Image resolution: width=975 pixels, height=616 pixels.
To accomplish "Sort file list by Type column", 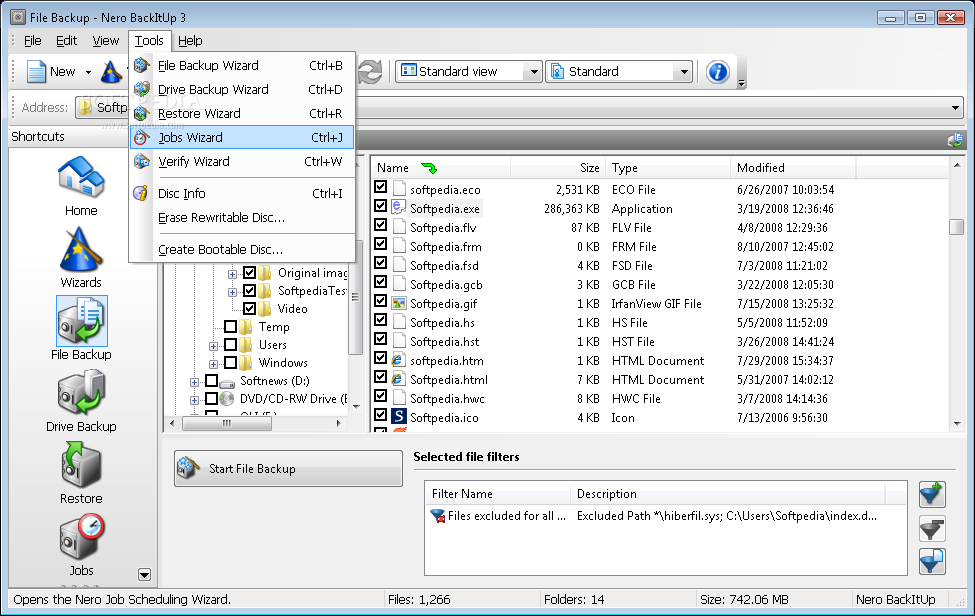I will (x=668, y=168).
